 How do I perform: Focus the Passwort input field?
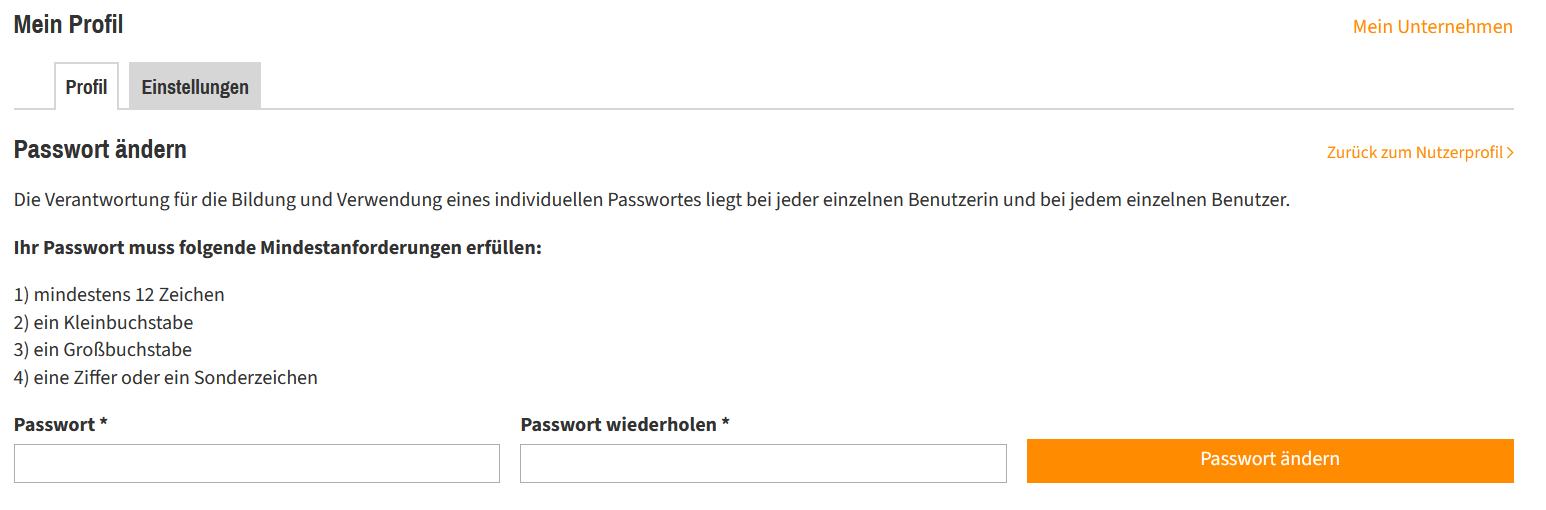tap(257, 464)
